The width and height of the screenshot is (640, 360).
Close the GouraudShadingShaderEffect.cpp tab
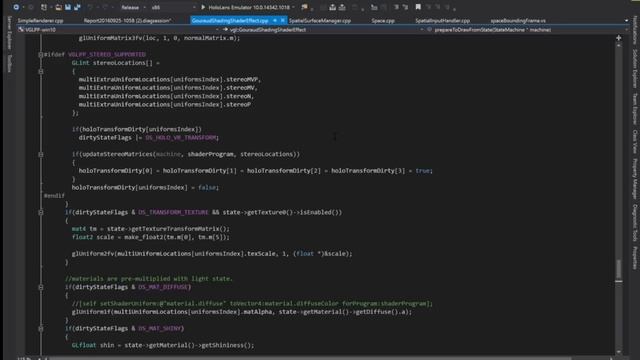pyautogui.click(x=282, y=20)
